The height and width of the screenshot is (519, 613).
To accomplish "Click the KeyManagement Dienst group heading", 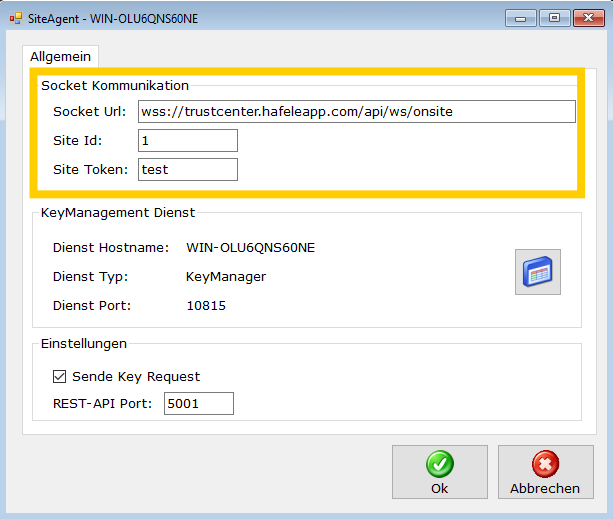I will click(118, 213).
